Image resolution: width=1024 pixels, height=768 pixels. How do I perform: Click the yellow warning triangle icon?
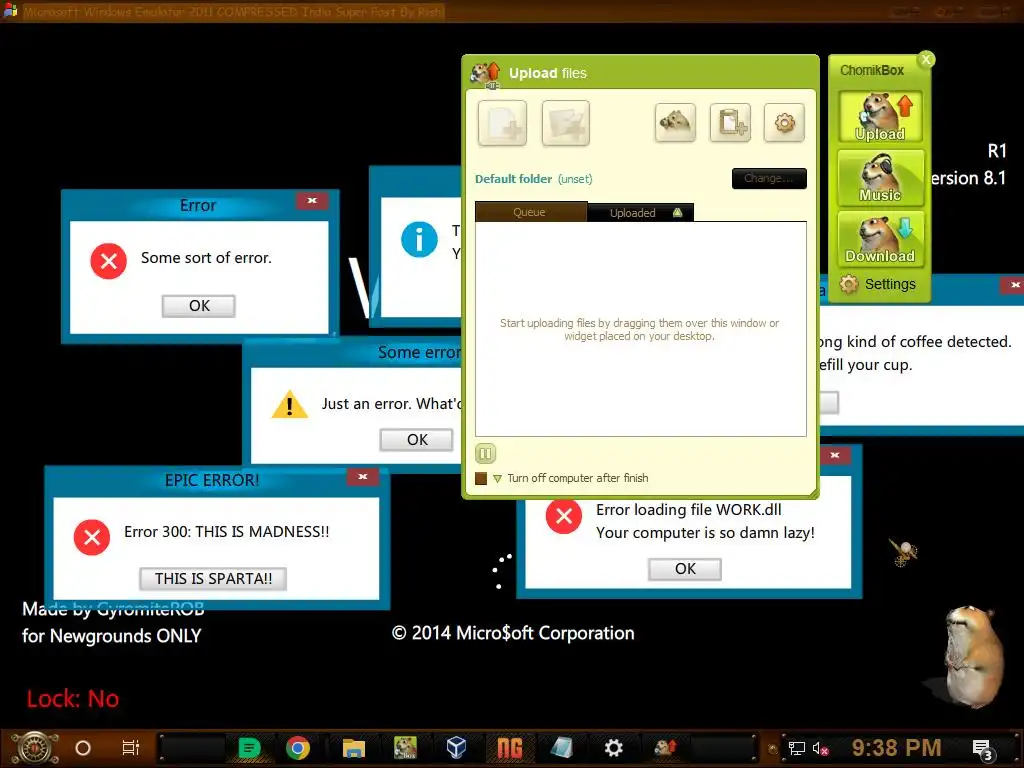(x=289, y=404)
